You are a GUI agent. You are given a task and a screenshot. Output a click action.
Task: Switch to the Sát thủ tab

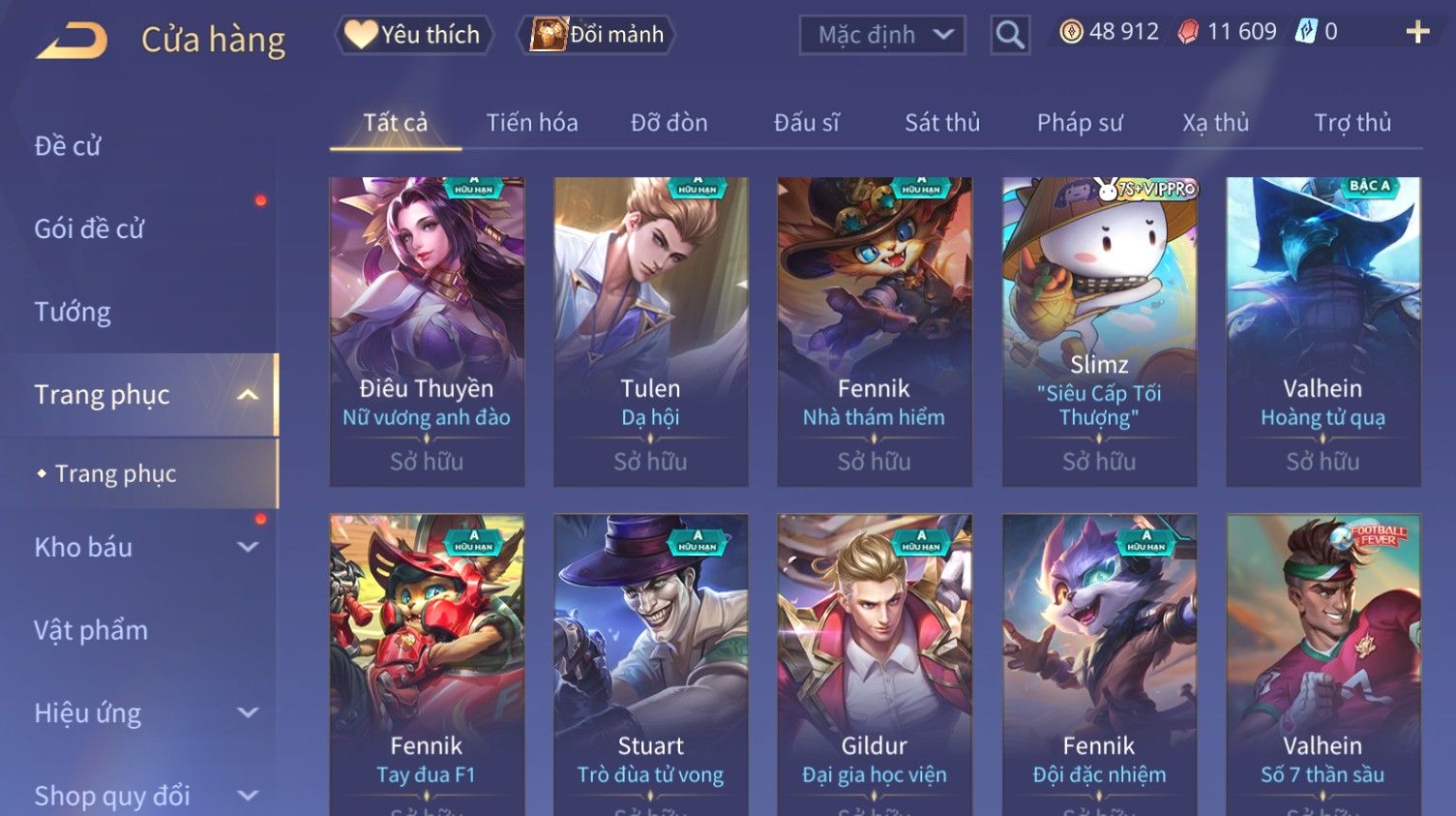click(942, 123)
